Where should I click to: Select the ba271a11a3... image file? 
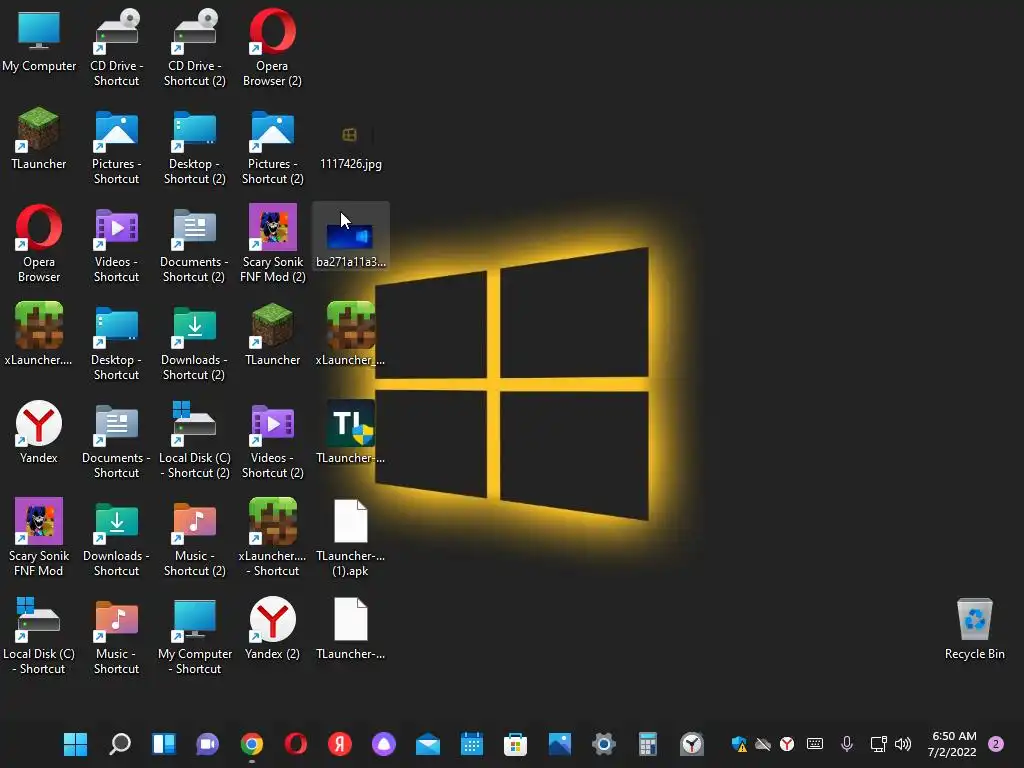351,235
